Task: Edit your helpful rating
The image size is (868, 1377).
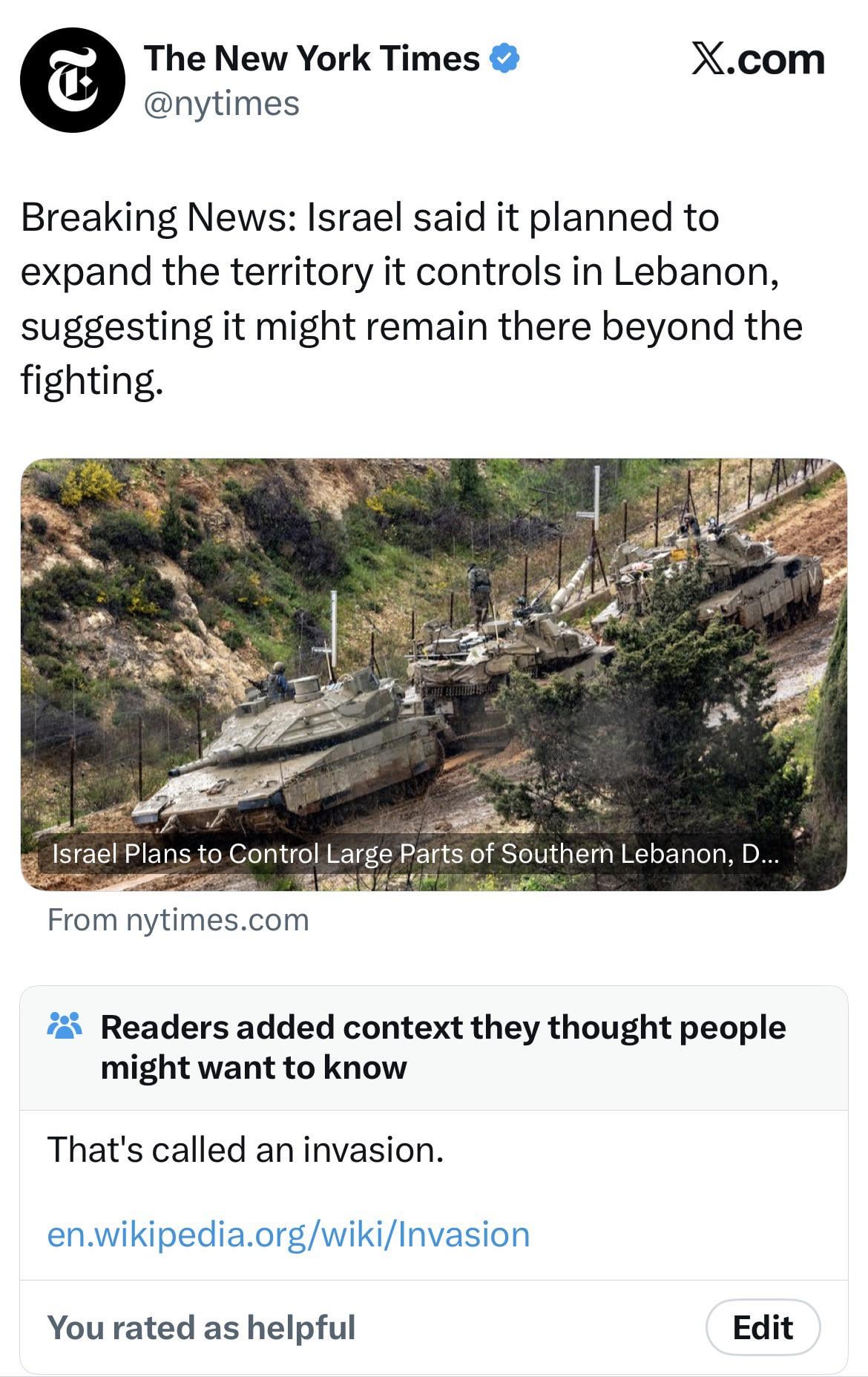Action: click(x=763, y=1327)
